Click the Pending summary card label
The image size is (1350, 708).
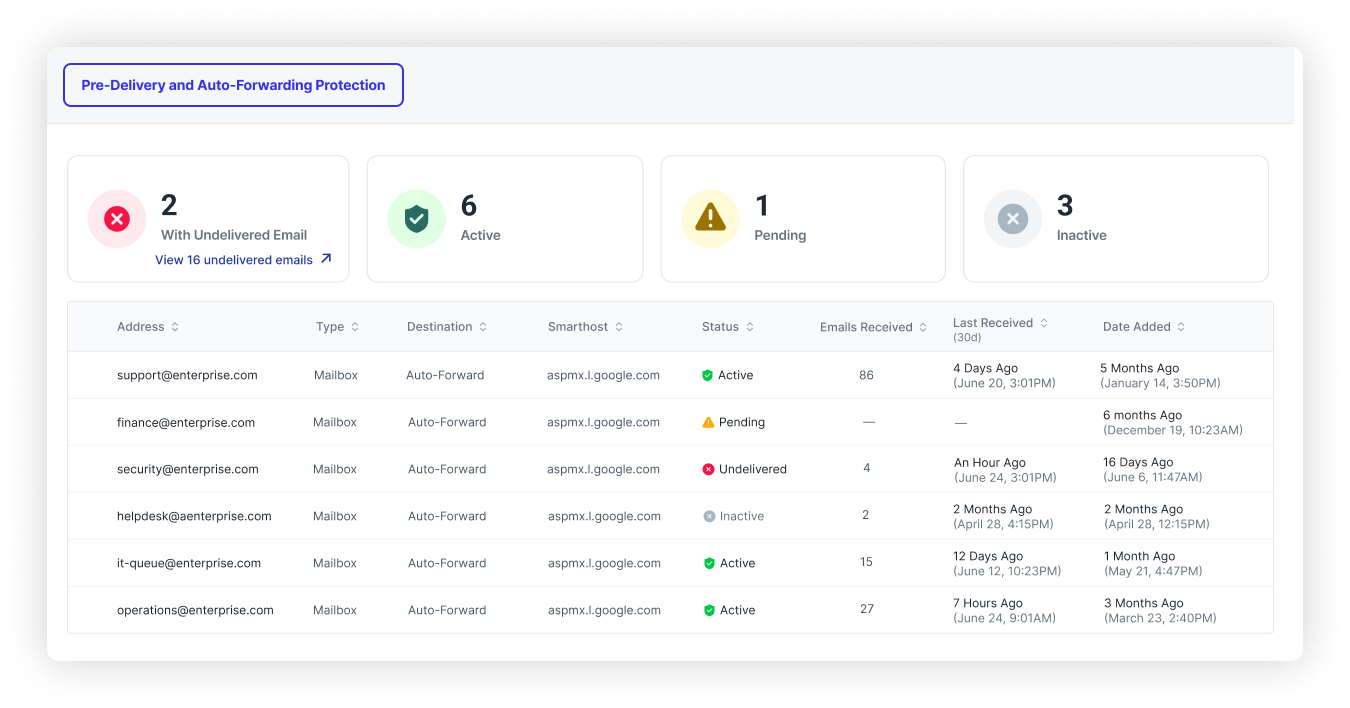(x=780, y=235)
